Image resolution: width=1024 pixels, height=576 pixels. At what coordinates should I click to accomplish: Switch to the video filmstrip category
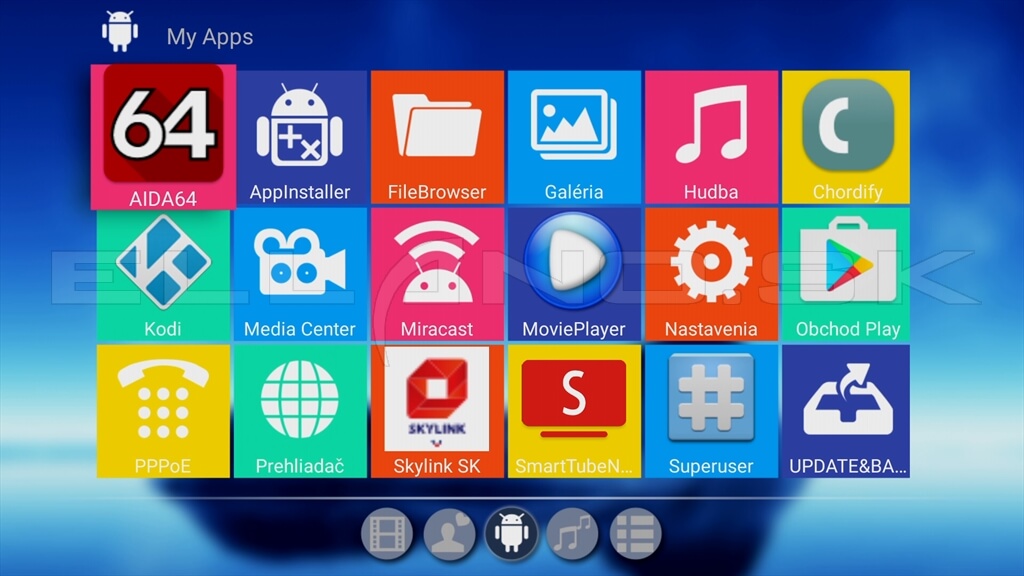click(387, 534)
